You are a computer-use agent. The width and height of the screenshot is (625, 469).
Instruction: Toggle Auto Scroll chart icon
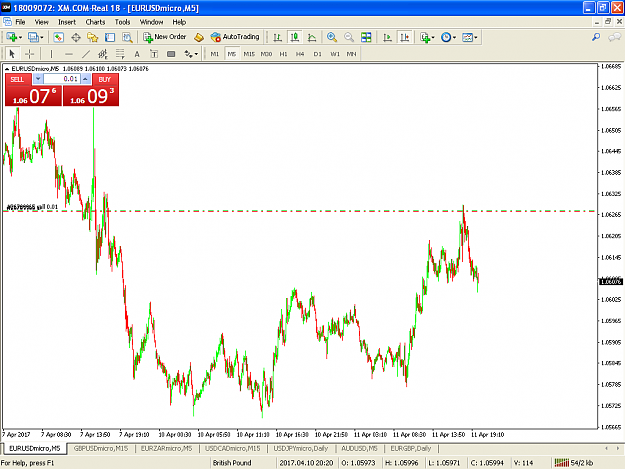[x=387, y=37]
